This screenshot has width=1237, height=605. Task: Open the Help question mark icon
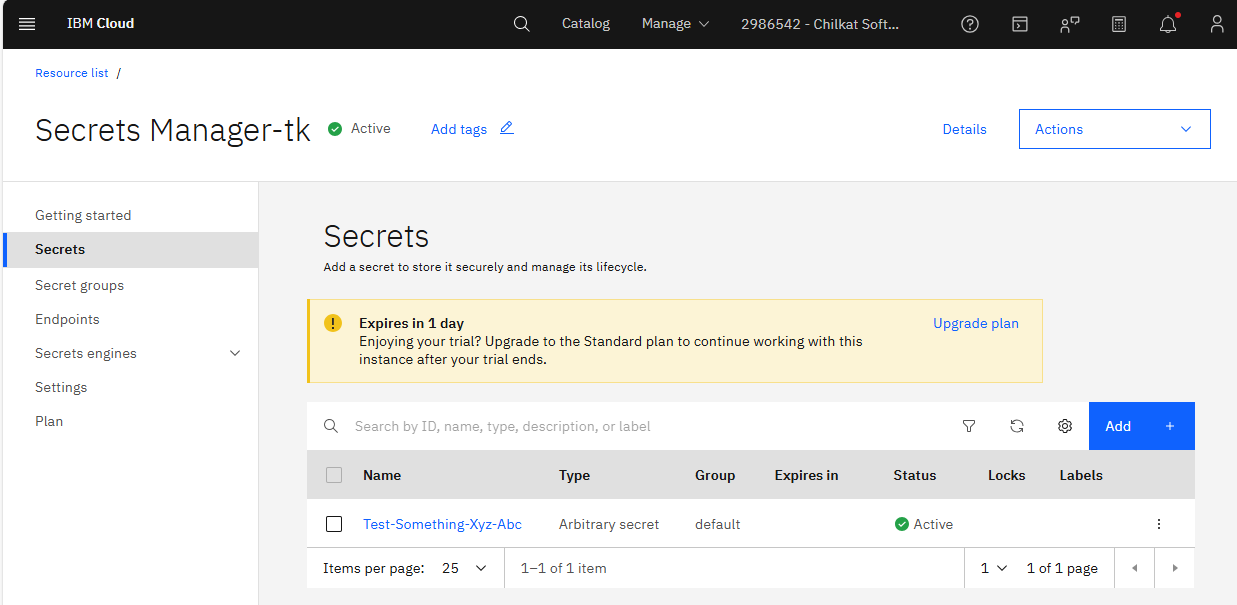coord(969,24)
